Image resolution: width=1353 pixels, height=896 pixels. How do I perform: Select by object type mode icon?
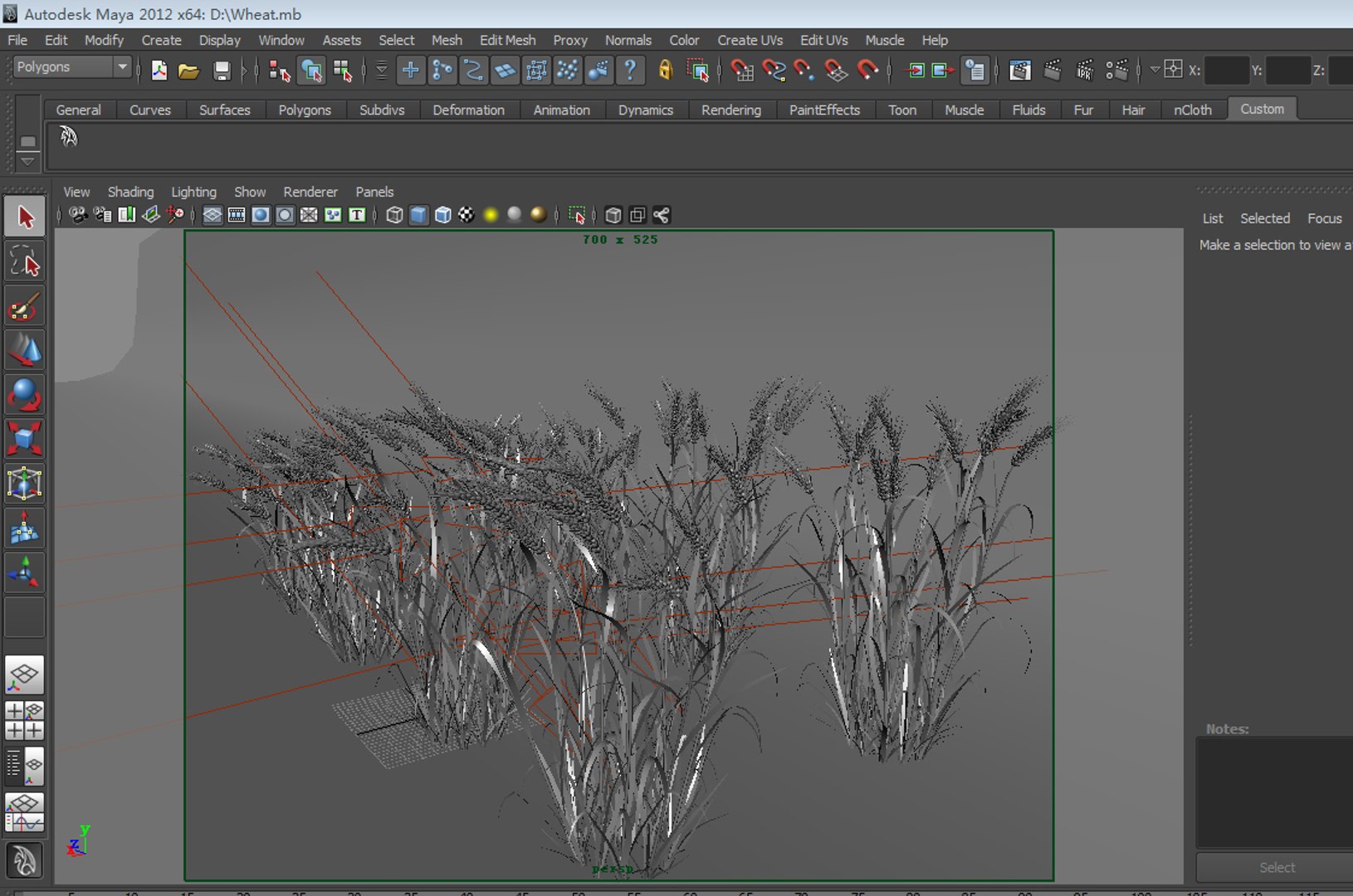point(312,71)
